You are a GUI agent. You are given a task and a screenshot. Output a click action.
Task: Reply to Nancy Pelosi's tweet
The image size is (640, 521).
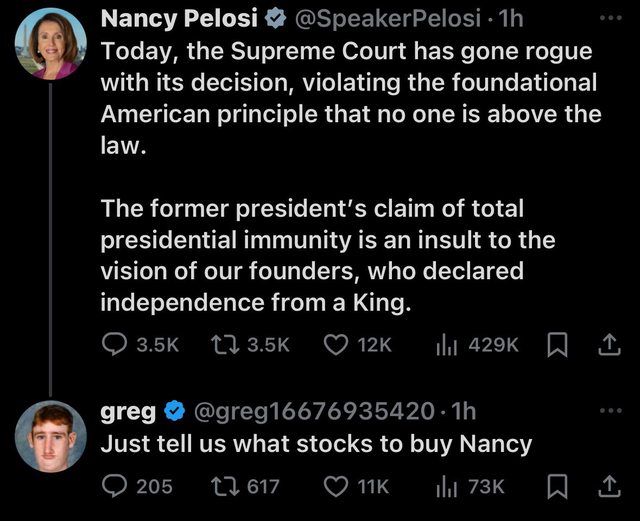pyautogui.click(x=116, y=344)
